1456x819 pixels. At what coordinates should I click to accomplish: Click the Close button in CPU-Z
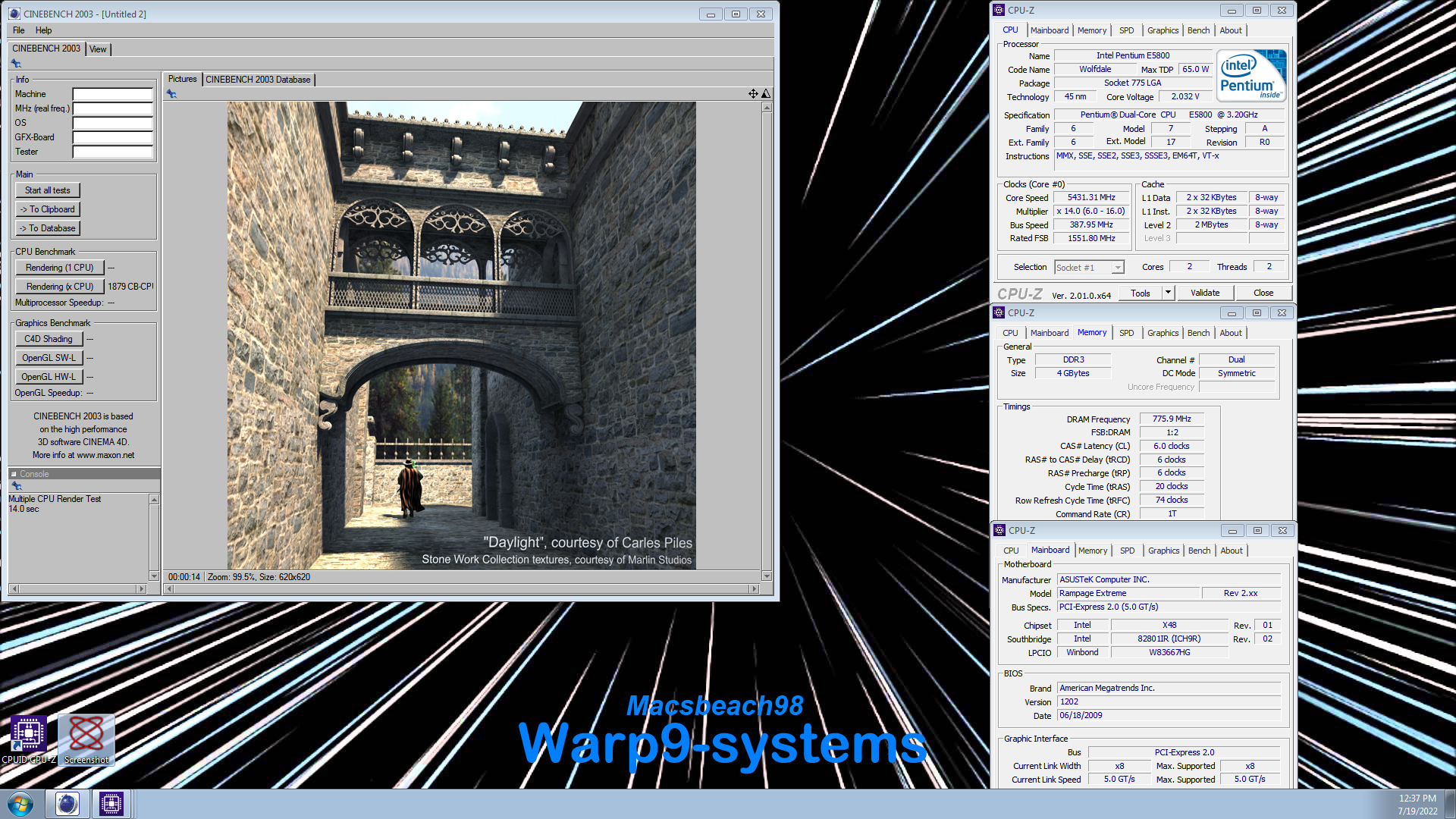(1263, 293)
